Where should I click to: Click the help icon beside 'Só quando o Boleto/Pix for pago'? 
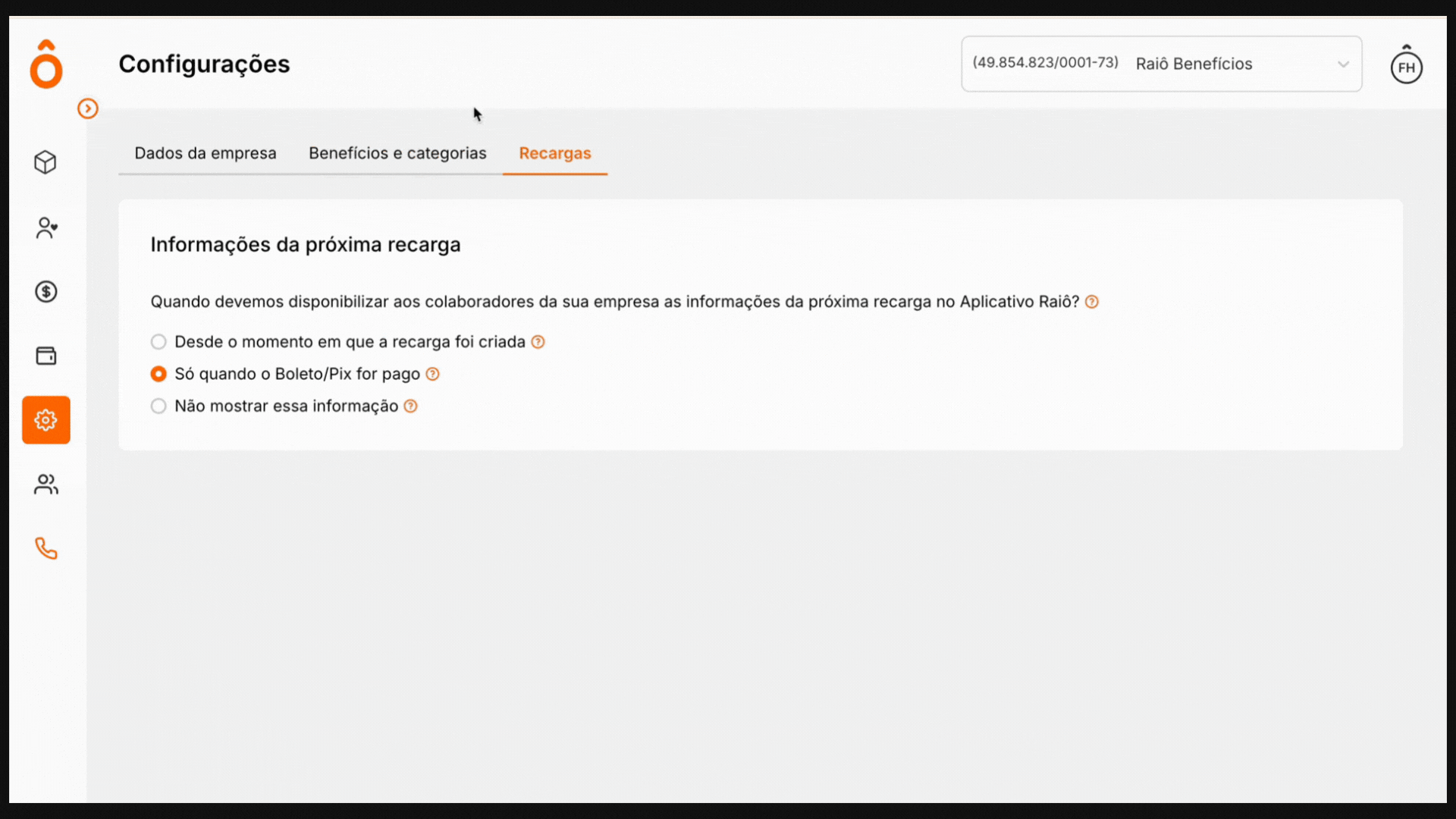[432, 374]
